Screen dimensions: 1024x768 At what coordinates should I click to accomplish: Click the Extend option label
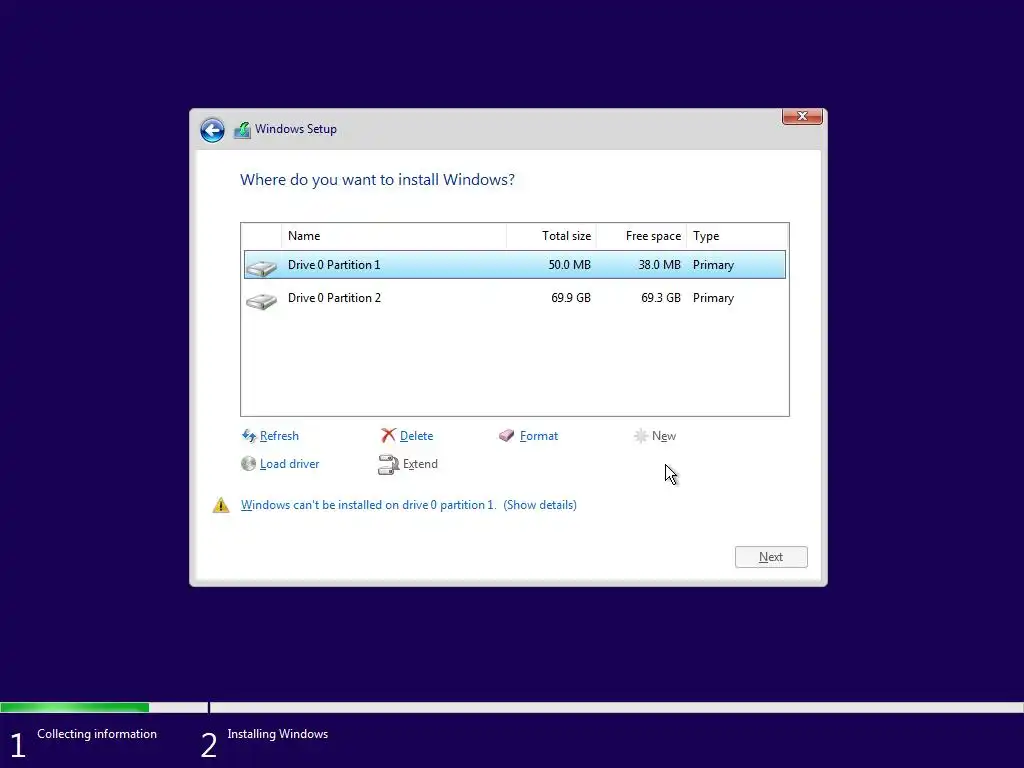pos(420,464)
